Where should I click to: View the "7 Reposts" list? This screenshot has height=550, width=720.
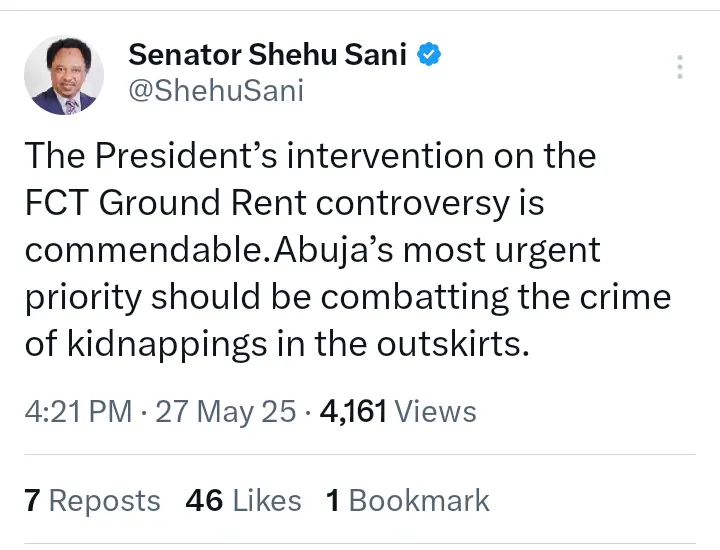coord(92,500)
